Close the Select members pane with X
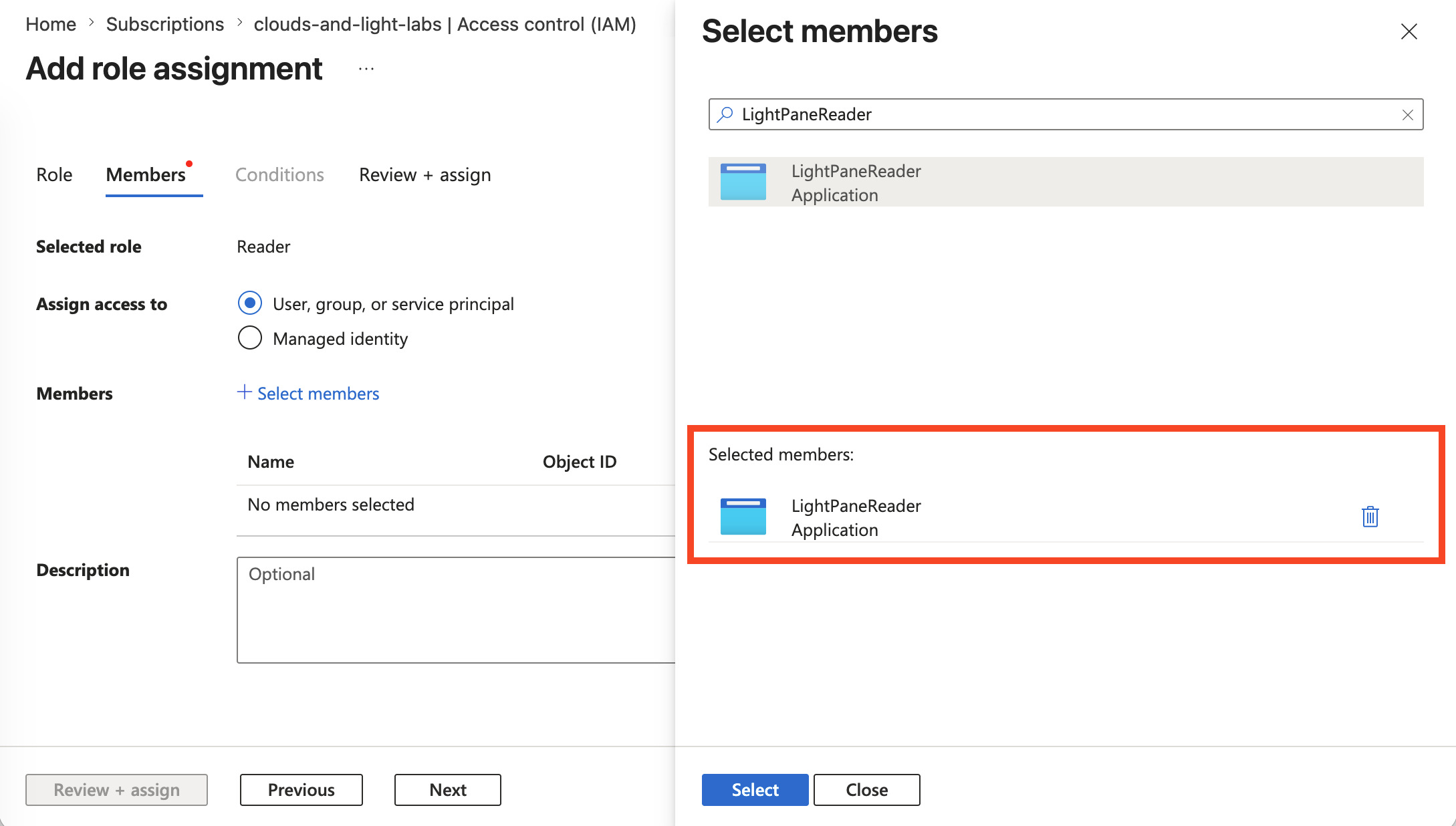Image resolution: width=1456 pixels, height=826 pixels. click(x=1409, y=31)
